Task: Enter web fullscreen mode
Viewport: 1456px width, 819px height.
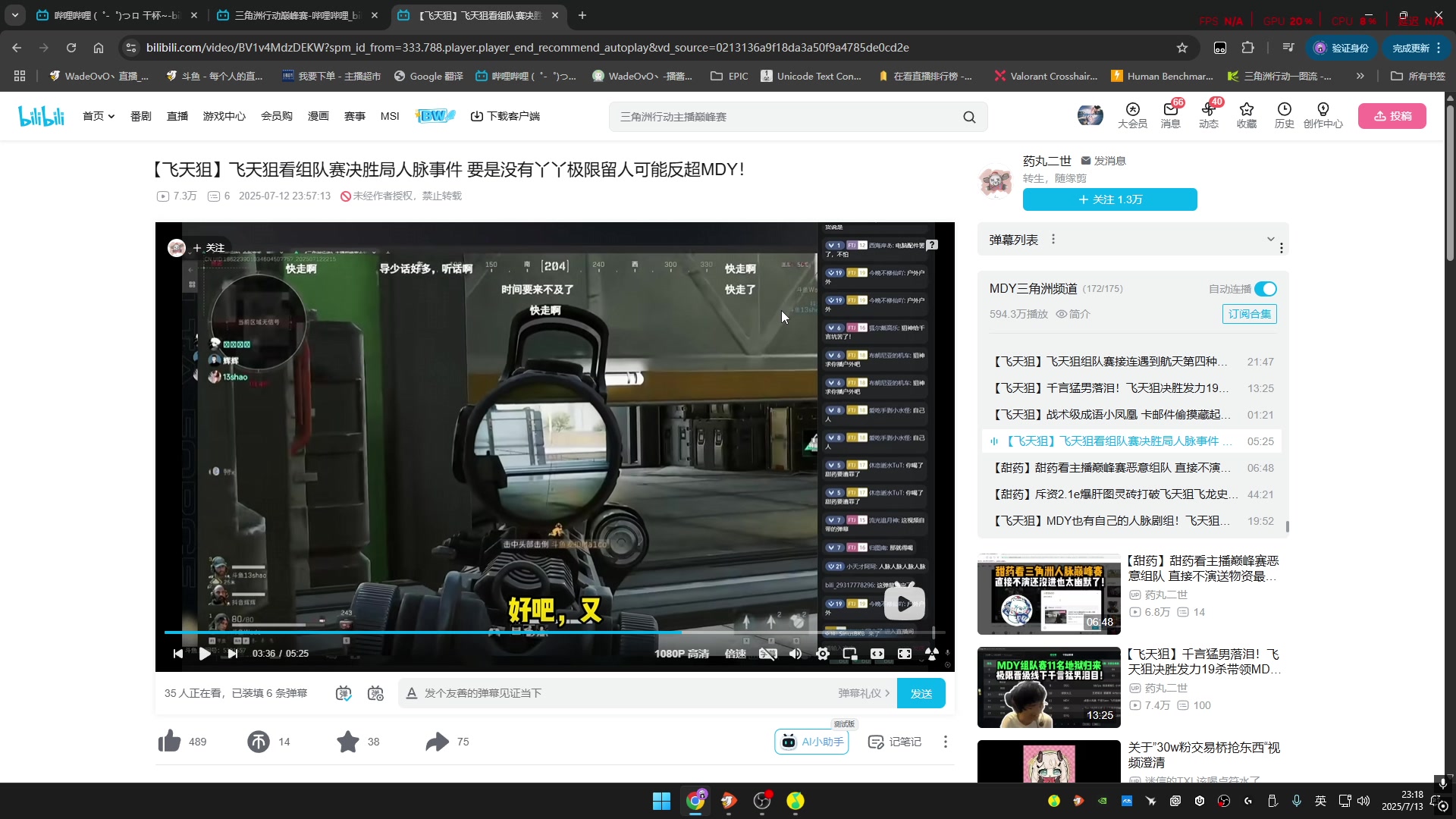Action: (905, 654)
